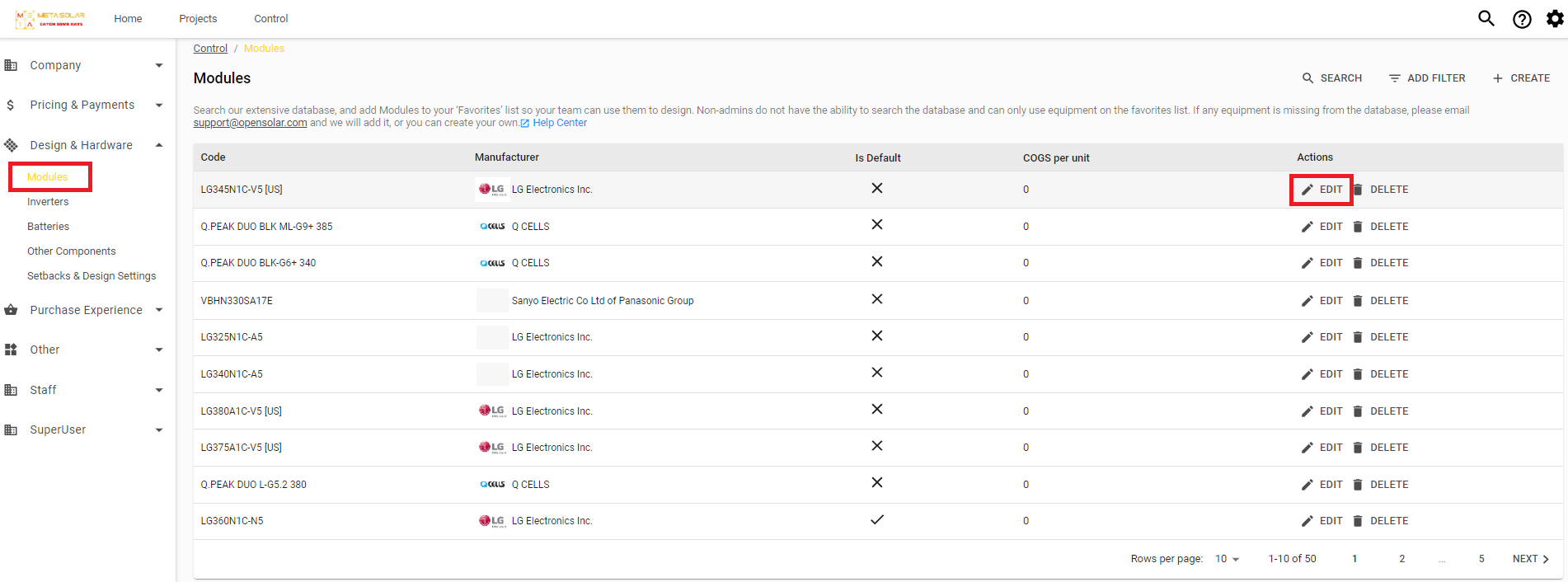The height and width of the screenshot is (582, 1568).
Task: Click the COGS per unit column header
Action: (x=1056, y=158)
